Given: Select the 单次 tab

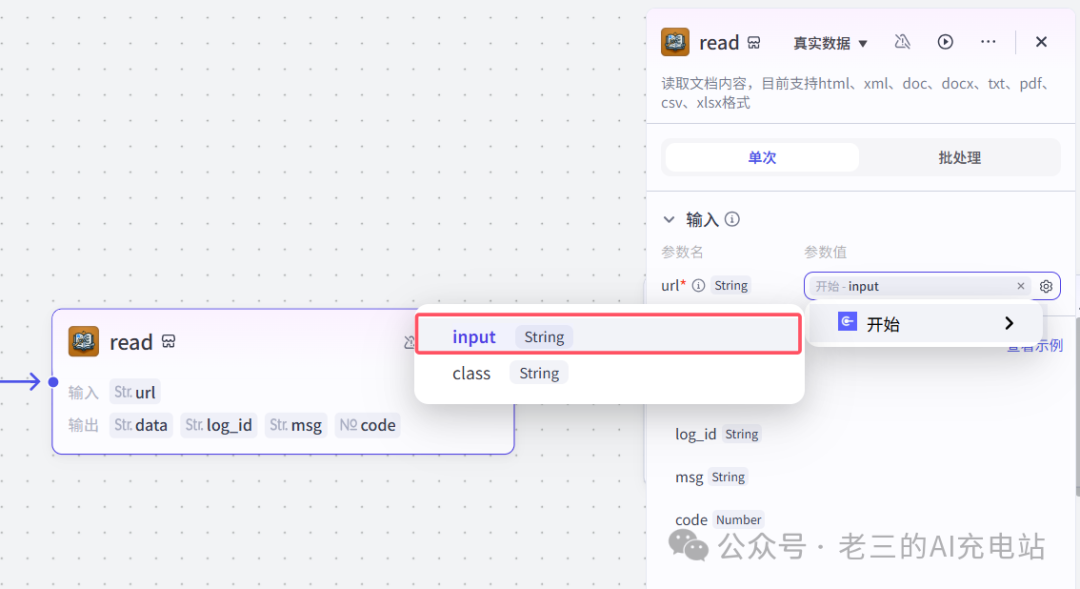Looking at the screenshot, I should [x=762, y=158].
